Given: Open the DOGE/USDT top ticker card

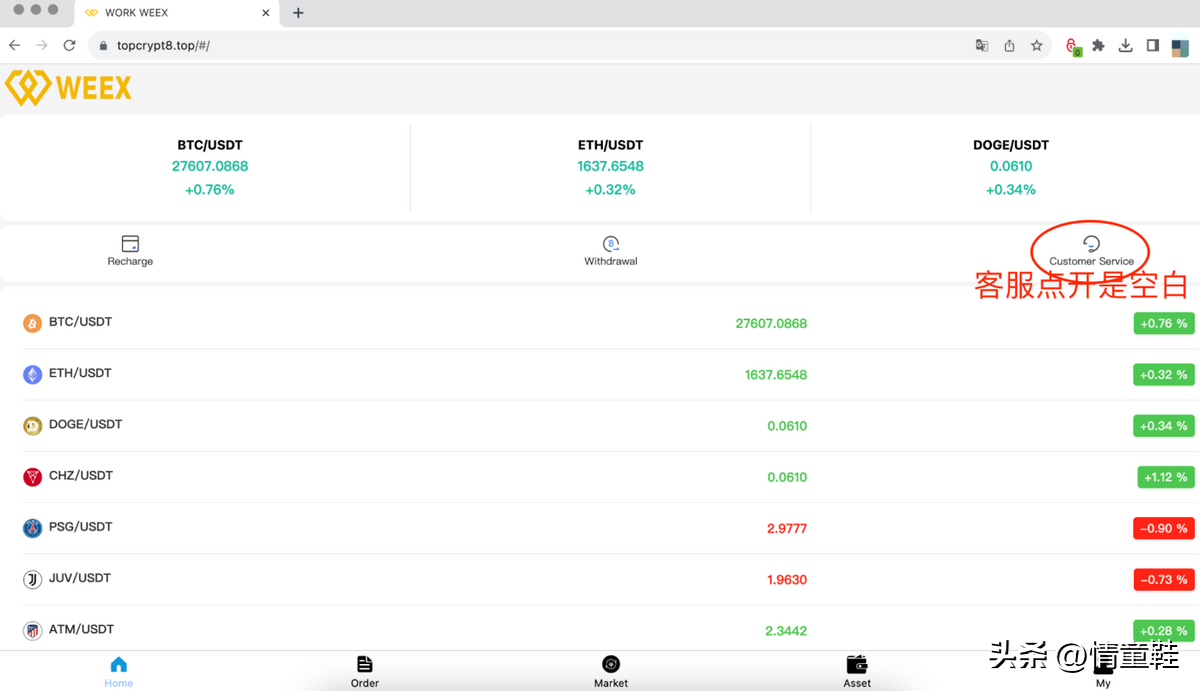Looking at the screenshot, I should point(1011,167).
